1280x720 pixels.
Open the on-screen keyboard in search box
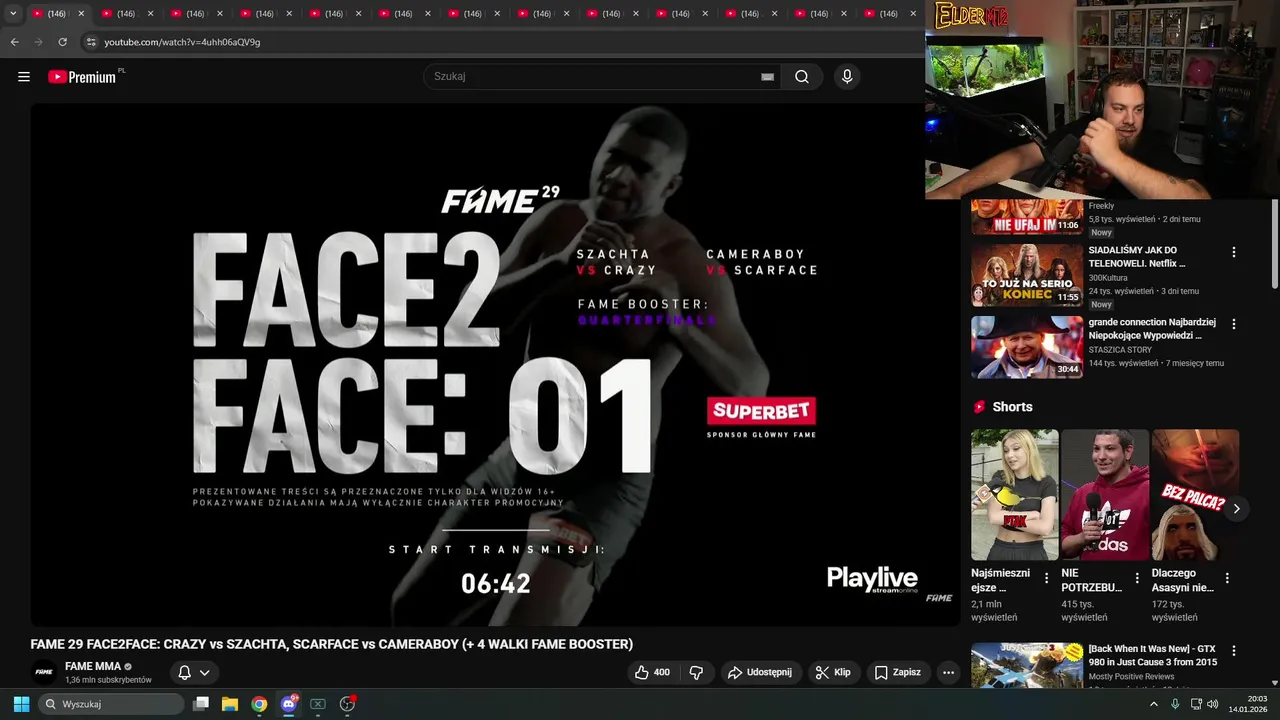(x=767, y=77)
